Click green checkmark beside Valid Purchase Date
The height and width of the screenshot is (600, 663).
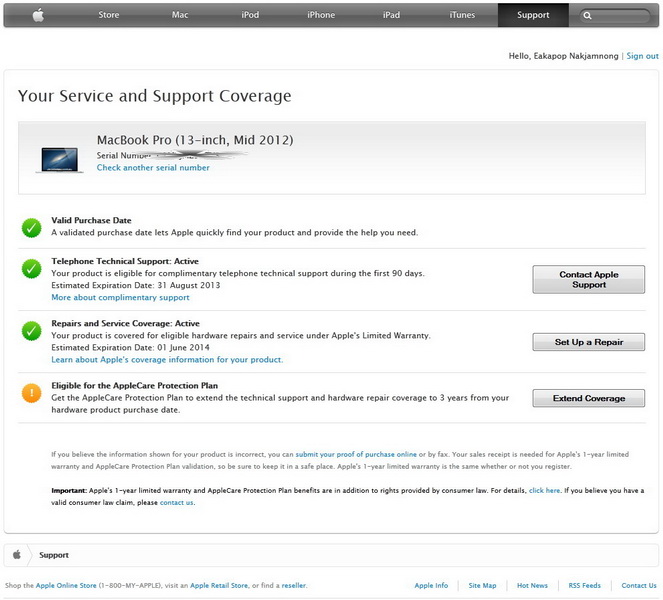pos(32,228)
